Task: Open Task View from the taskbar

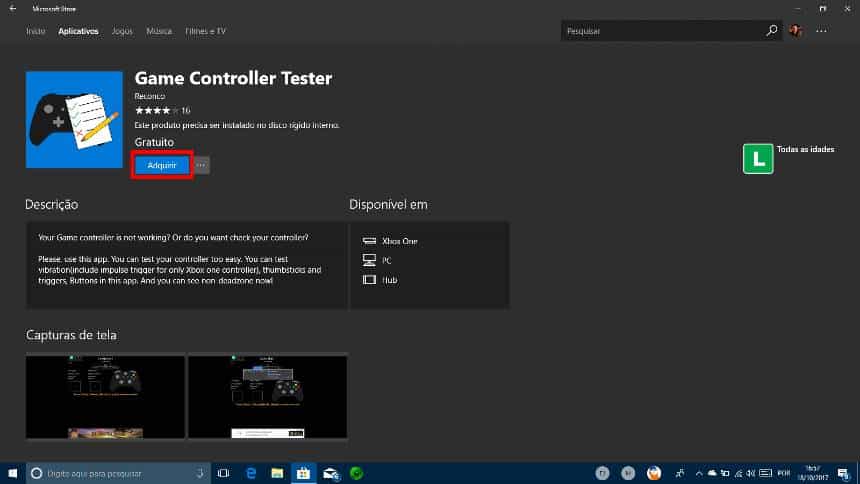Action: [223, 473]
